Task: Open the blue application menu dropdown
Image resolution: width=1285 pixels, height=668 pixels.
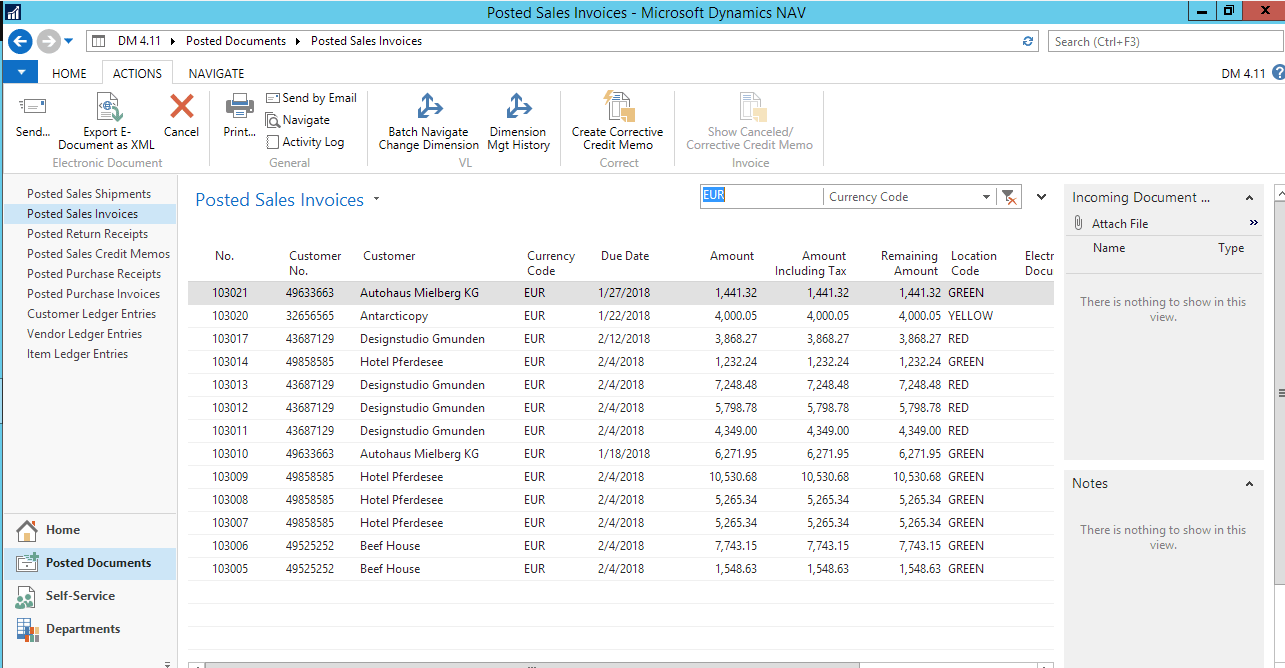Action: [x=21, y=72]
